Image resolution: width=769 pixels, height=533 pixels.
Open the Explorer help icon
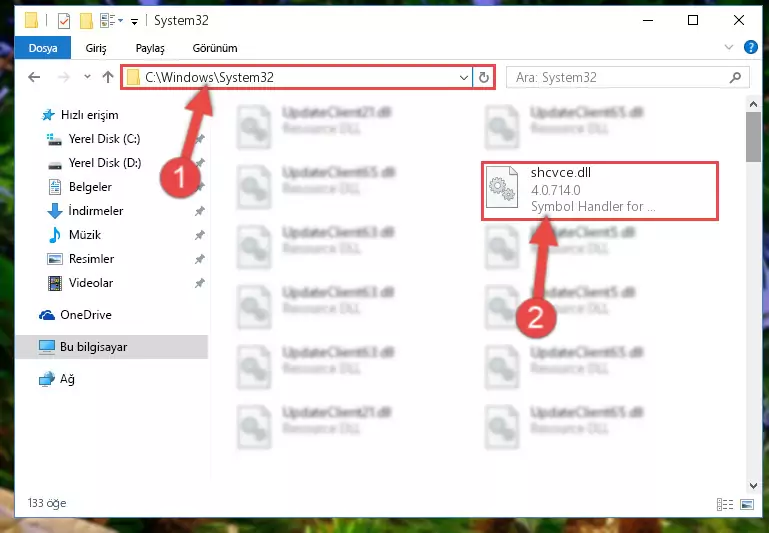tap(750, 48)
